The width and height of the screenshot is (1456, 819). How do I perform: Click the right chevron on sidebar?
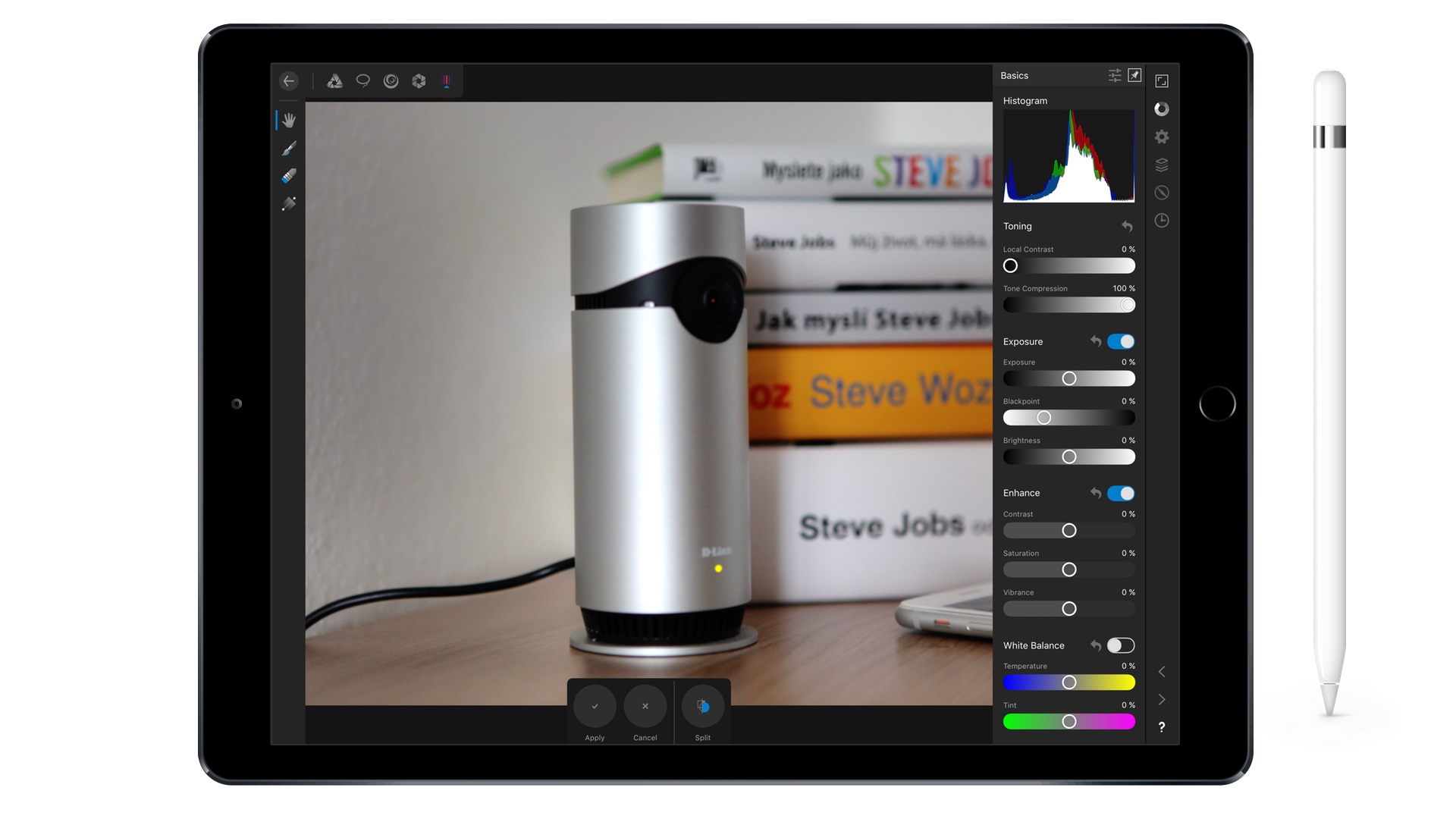coord(1162,699)
